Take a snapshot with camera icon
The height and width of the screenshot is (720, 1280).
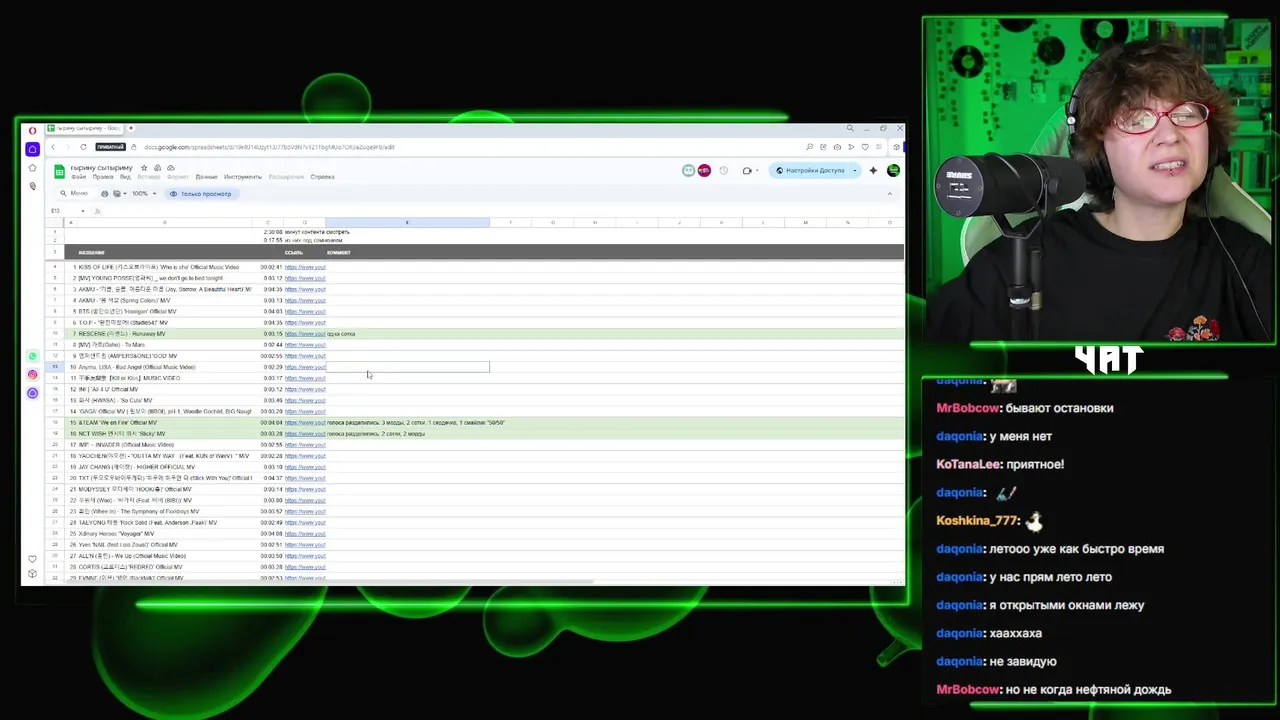pos(837,147)
